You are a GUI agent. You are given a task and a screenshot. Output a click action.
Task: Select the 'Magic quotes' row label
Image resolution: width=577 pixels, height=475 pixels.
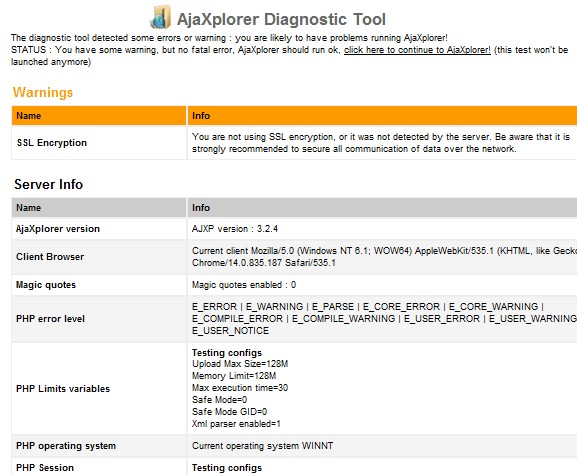point(46,285)
